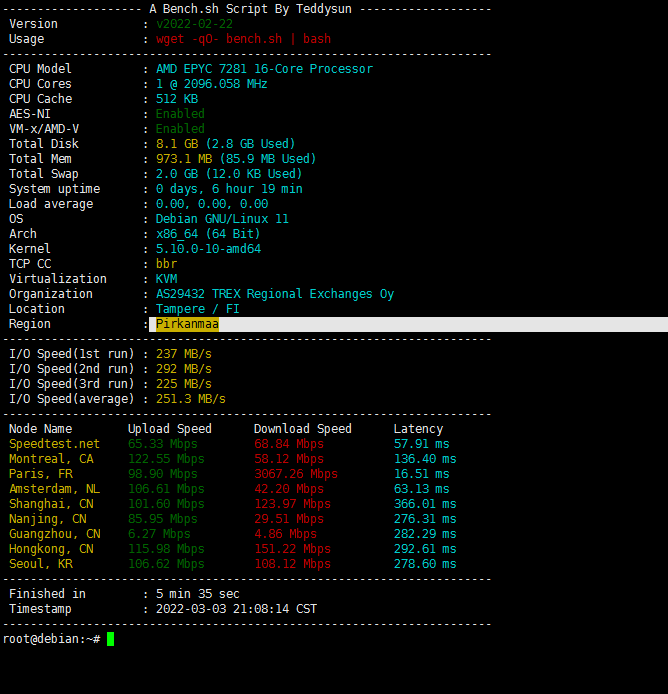Image resolution: width=668 pixels, height=694 pixels.
Task: Click the Montreal upload speed '122.55 Mbps'
Action: coord(166,459)
